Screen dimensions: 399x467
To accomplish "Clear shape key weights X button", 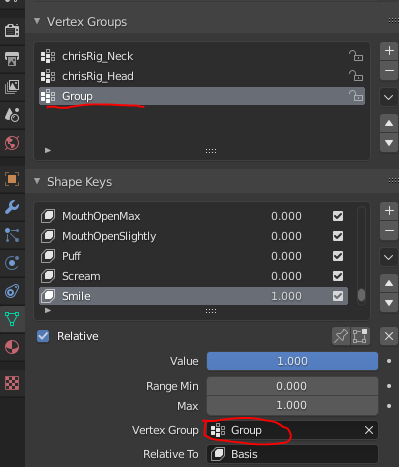I will 389,336.
